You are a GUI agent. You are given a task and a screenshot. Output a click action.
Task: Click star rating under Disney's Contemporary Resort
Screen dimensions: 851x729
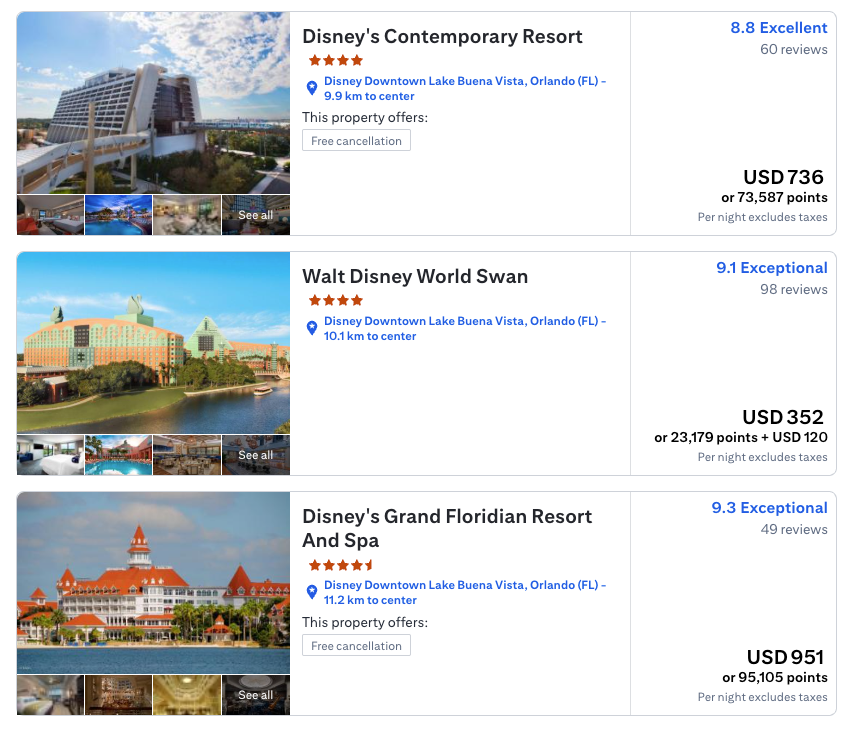pyautogui.click(x=336, y=60)
